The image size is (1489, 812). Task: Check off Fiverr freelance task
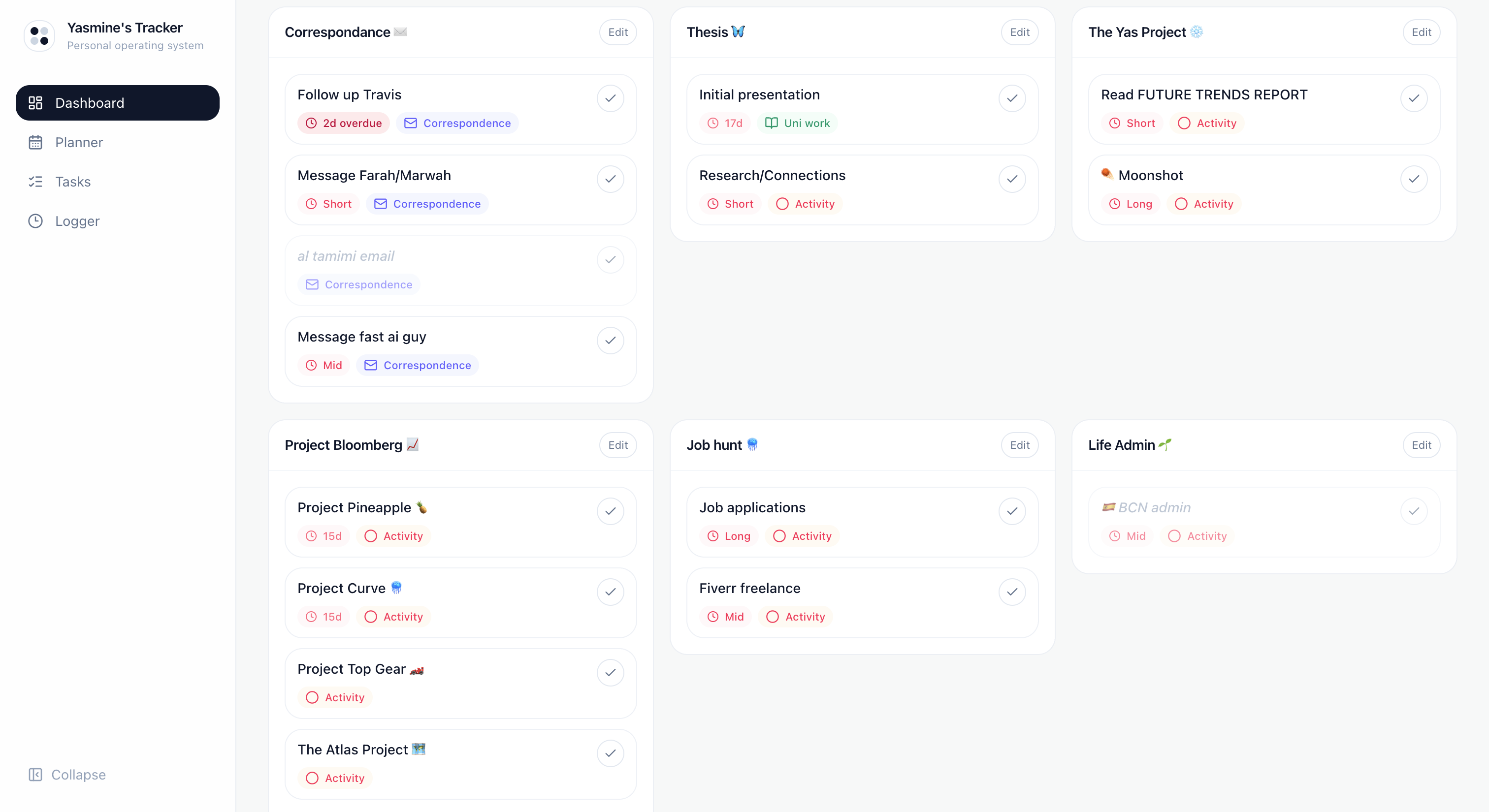point(1011,592)
